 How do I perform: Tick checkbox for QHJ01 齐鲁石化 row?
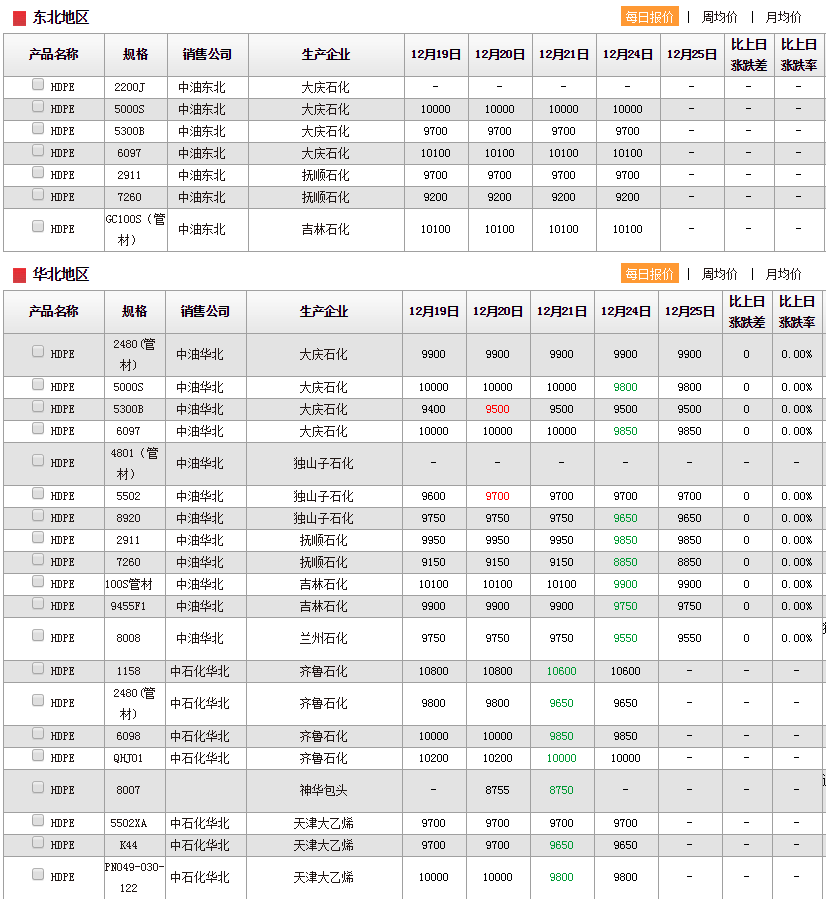38,756
